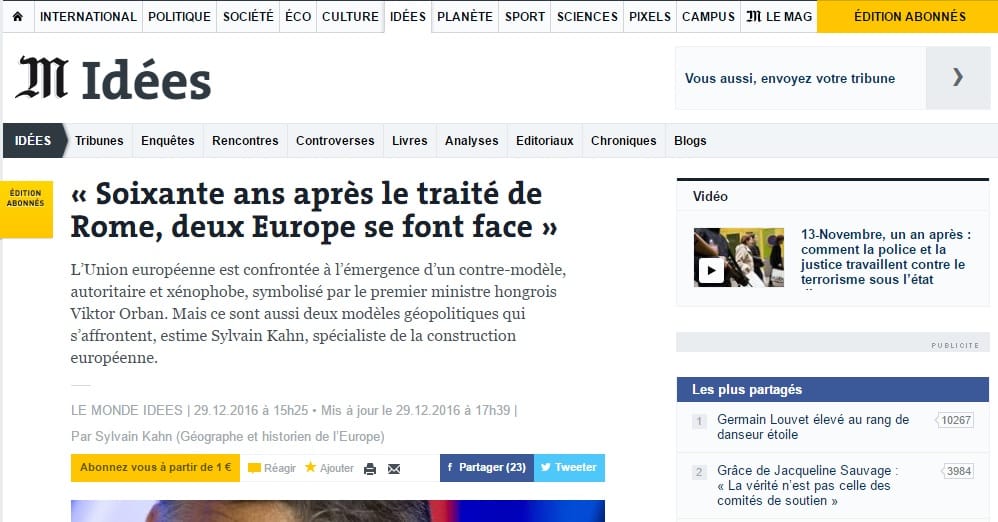Open Germain Louvet danseur étoile article
Image resolution: width=998 pixels, height=522 pixels.
[x=813, y=427]
